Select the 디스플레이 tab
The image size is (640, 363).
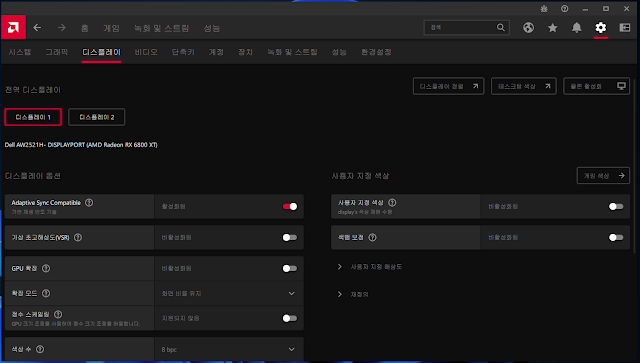click(x=101, y=52)
